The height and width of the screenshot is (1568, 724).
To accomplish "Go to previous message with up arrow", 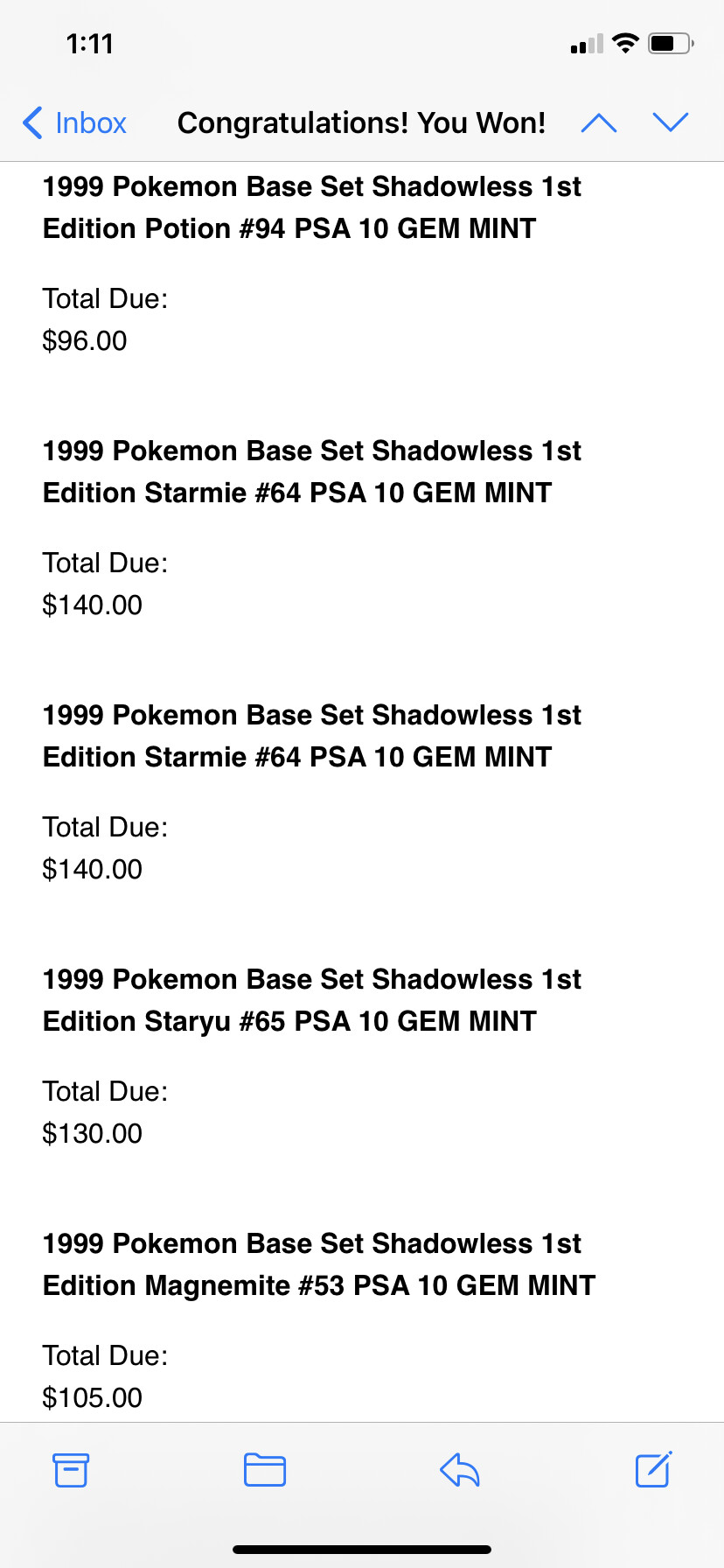I will coord(599,123).
